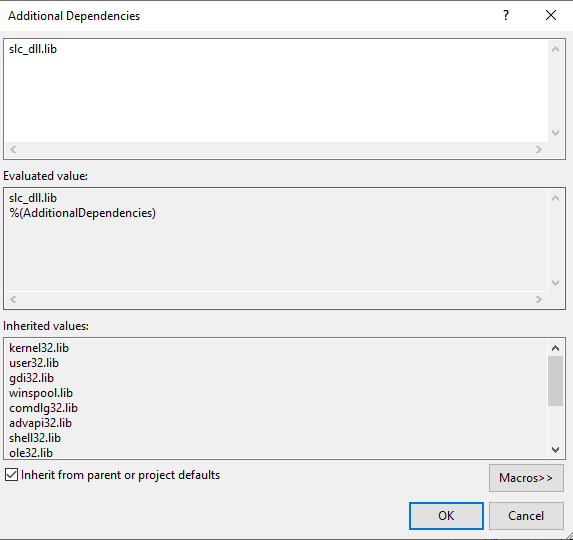573x540 pixels.
Task: Click scroll down arrow in Inherited values list
Action: point(555,450)
